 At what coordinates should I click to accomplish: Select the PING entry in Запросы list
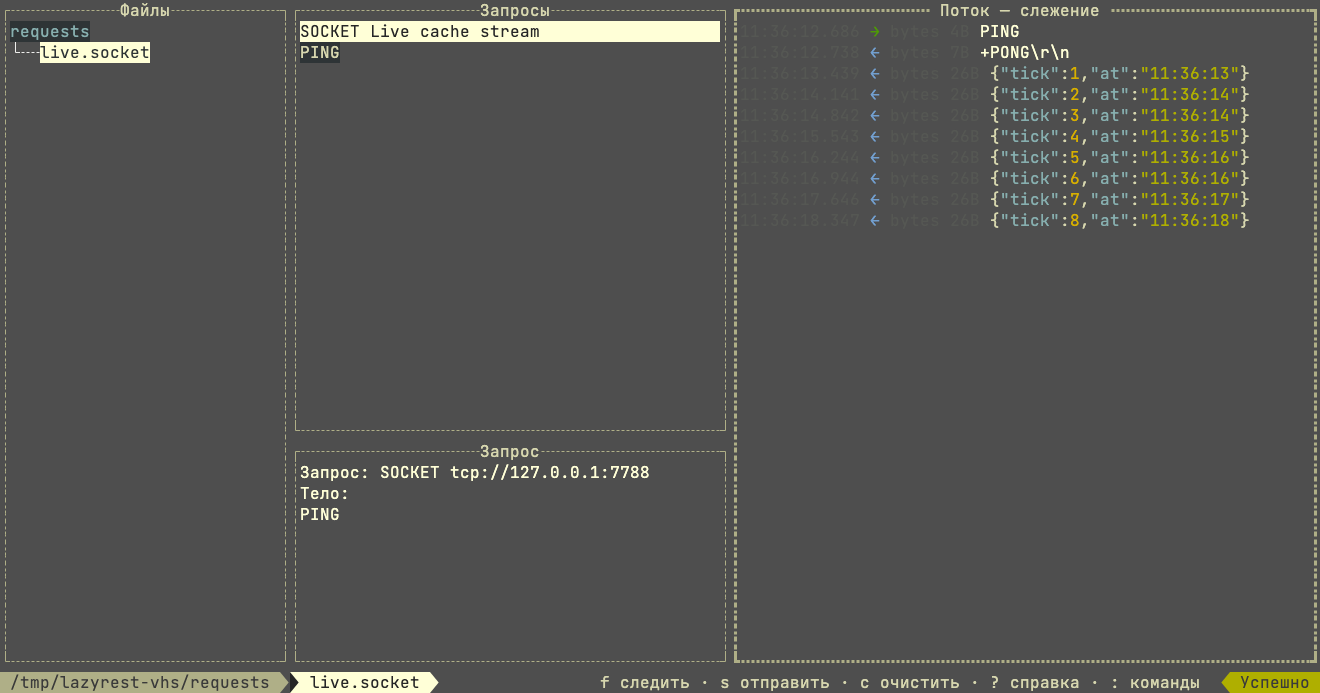coord(320,53)
